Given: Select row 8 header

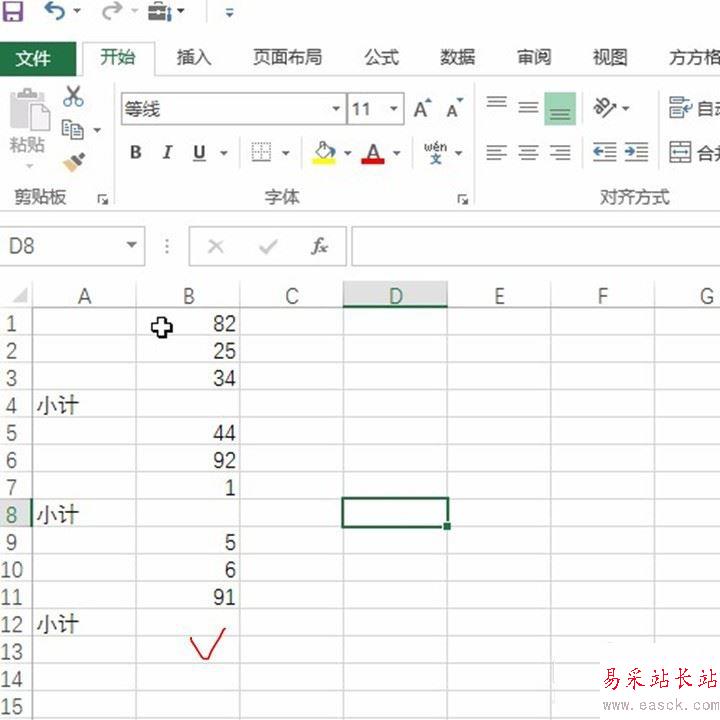Looking at the screenshot, I should click(x=16, y=514).
